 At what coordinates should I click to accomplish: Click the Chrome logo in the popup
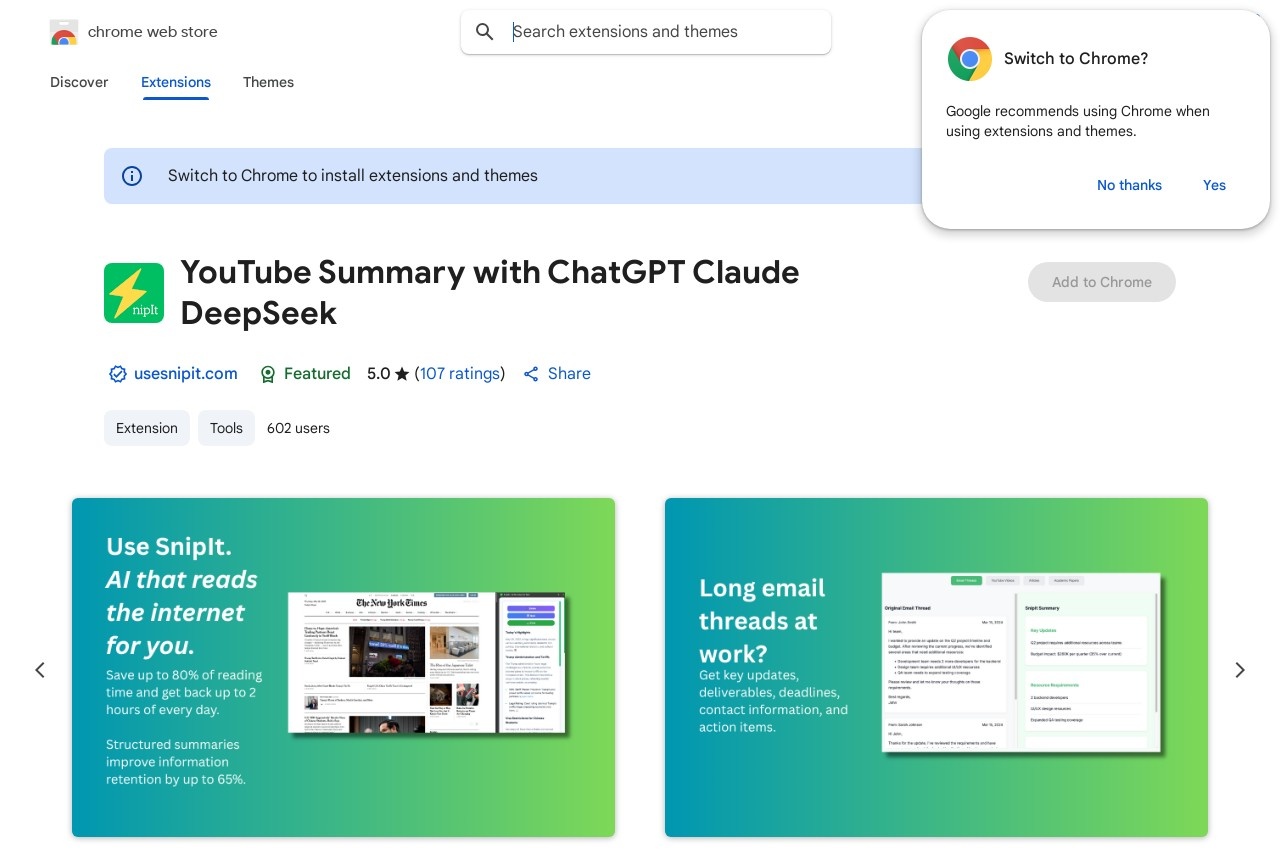coord(970,59)
